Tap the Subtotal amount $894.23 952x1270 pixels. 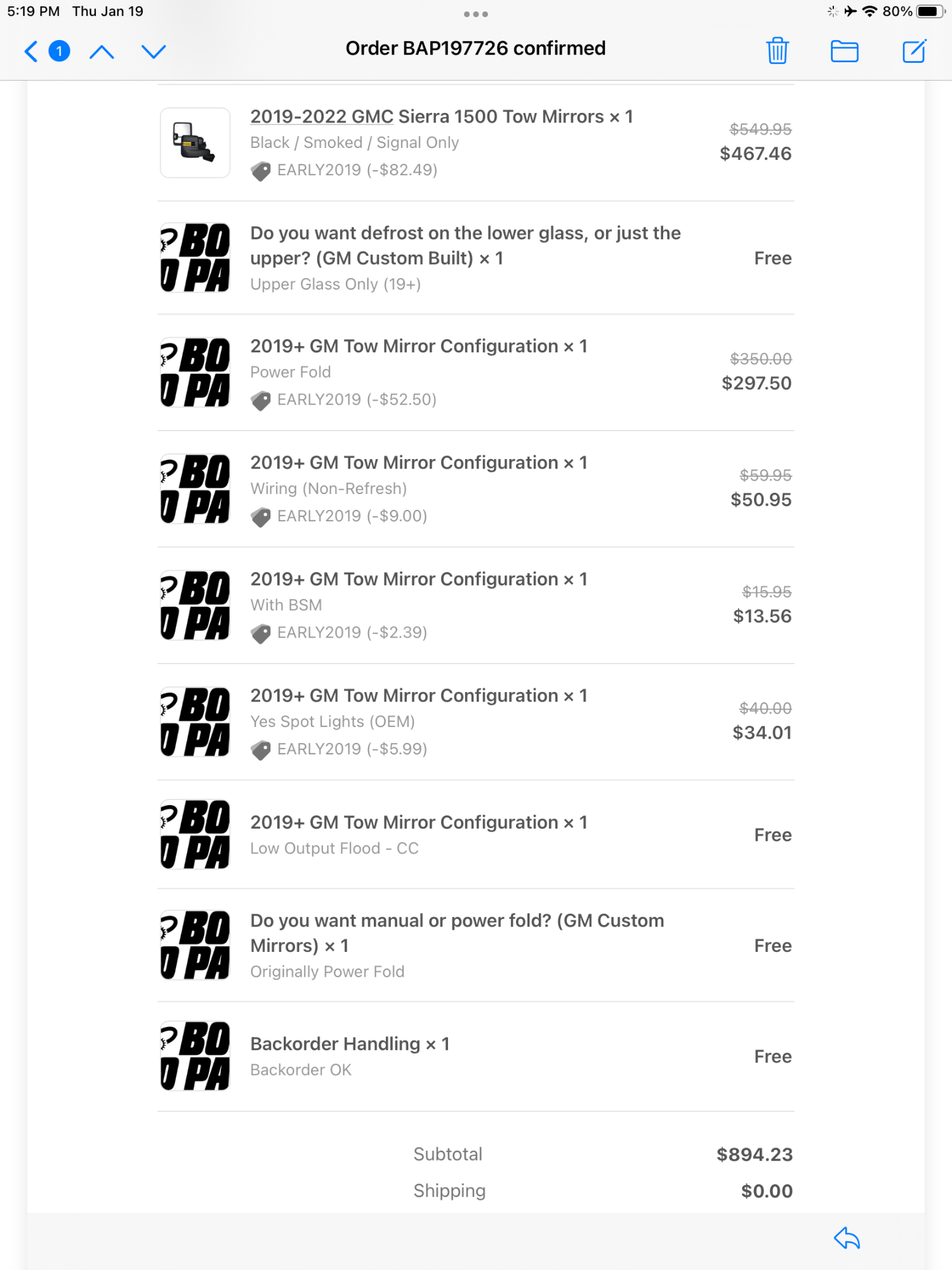point(755,1154)
